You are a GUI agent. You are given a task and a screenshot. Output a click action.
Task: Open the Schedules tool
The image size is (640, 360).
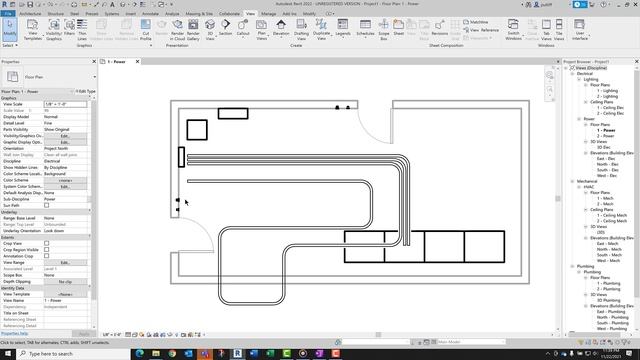(365, 28)
